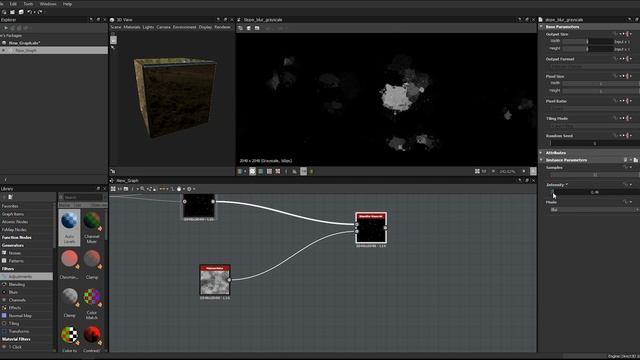Open the Effects filter category
Viewport: 640px width, 360px height.
point(15,308)
